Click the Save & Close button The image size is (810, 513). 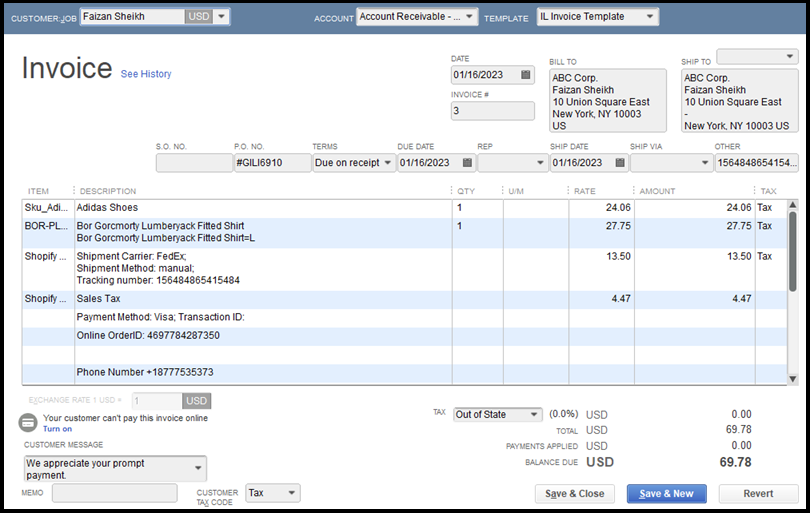(576, 494)
